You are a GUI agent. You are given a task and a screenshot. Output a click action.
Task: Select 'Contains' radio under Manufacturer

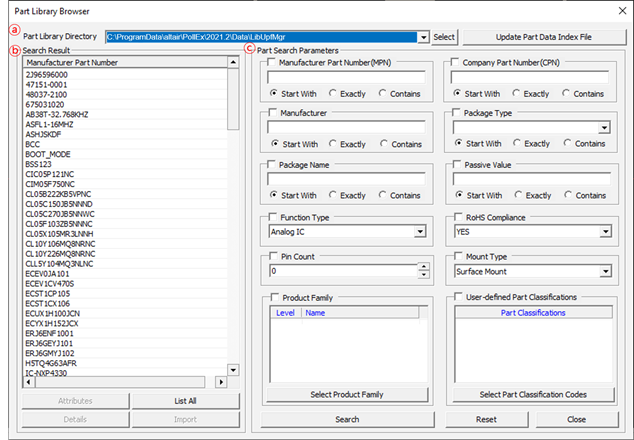point(385,144)
